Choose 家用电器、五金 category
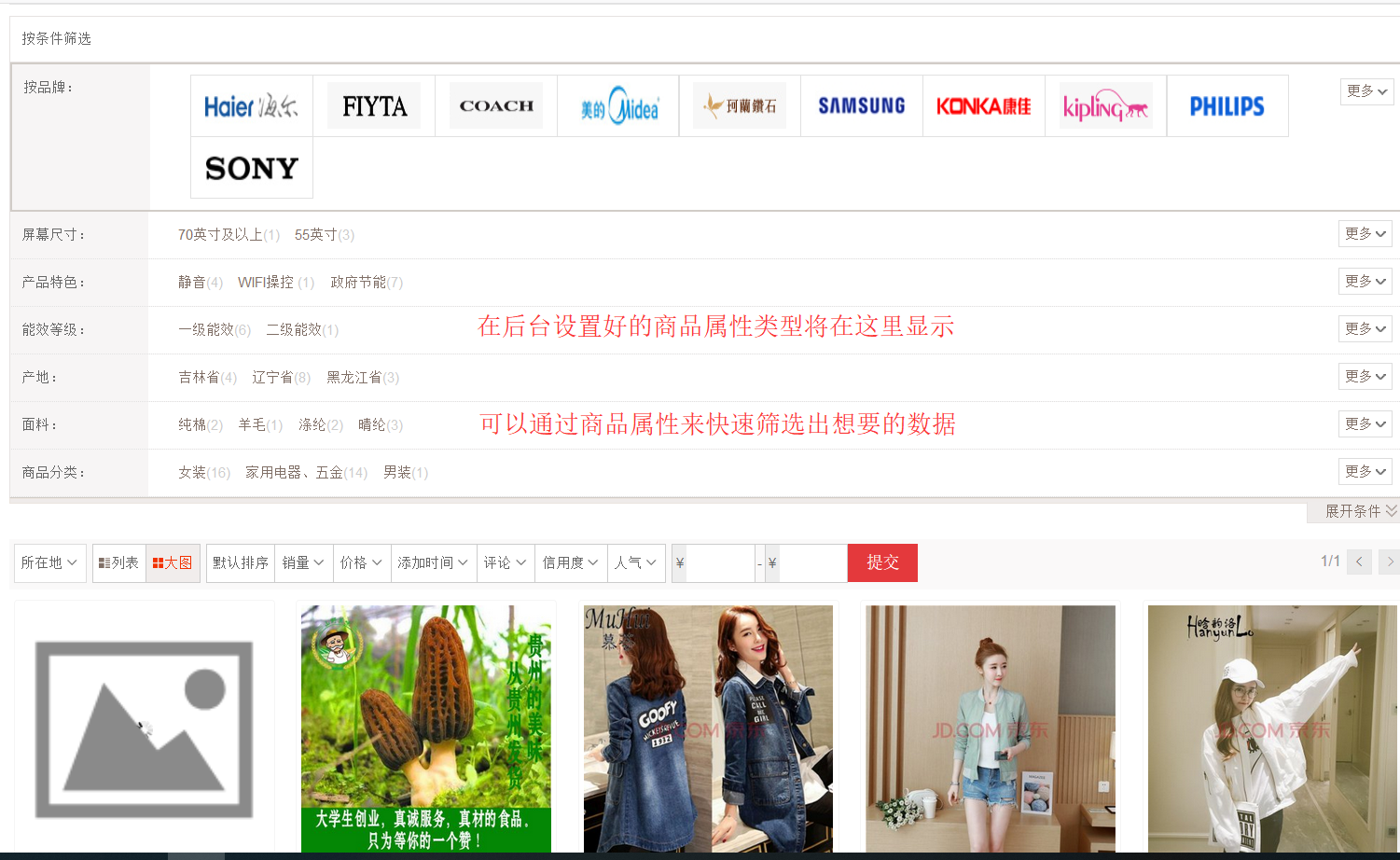Image resolution: width=1400 pixels, height=860 pixels. pyautogui.click(x=307, y=473)
